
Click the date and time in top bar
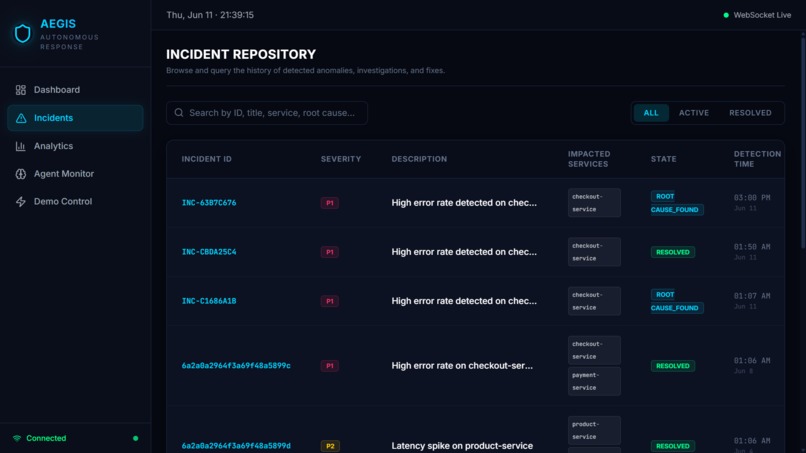pyautogui.click(x=210, y=15)
